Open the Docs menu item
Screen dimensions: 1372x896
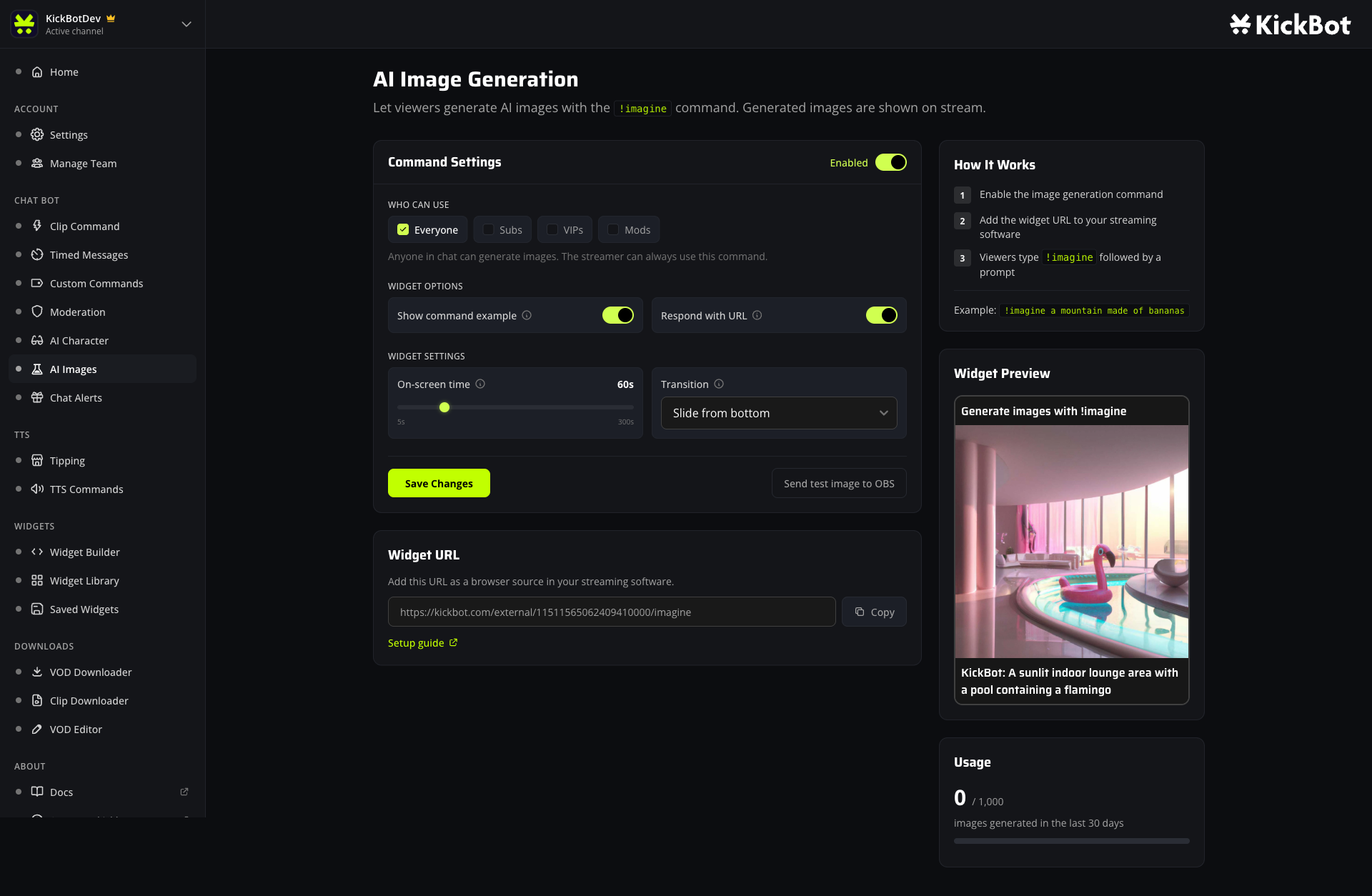(103, 792)
